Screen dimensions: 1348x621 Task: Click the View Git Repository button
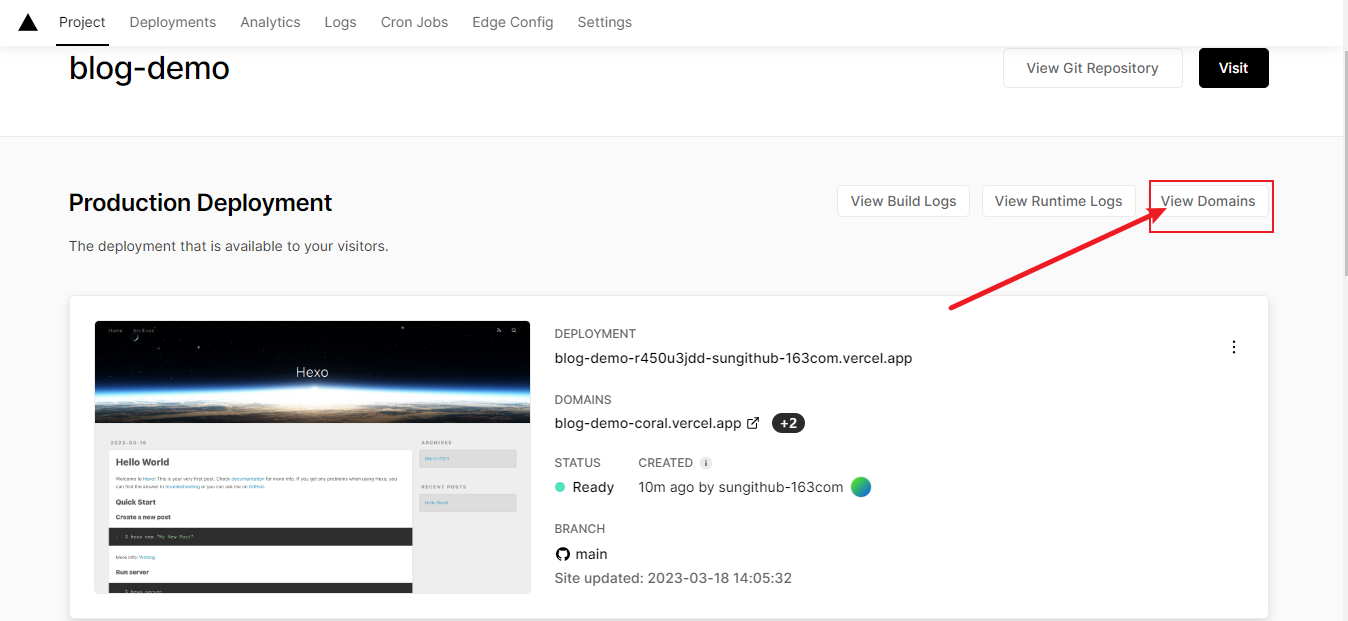[x=1092, y=68]
